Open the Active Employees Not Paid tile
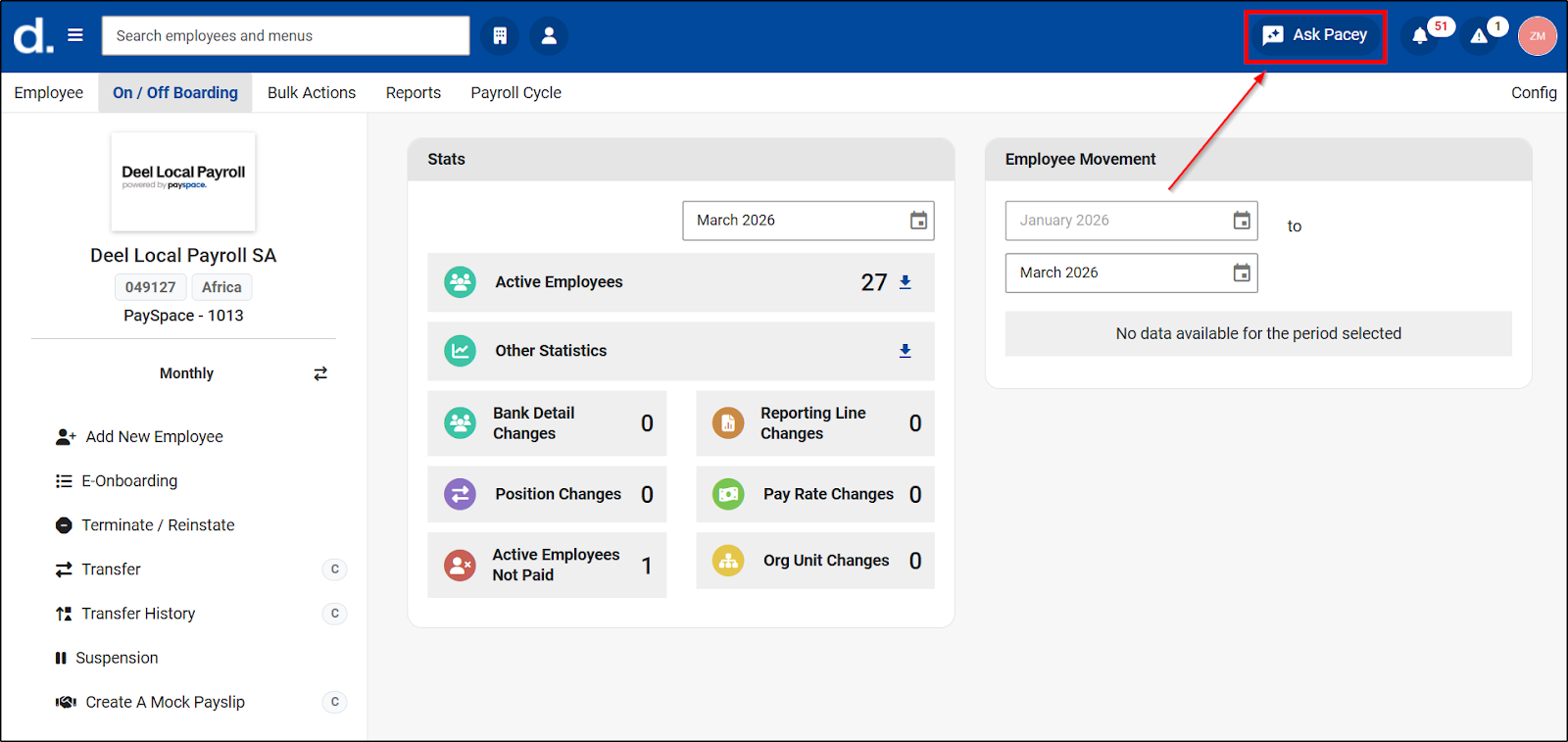 click(547, 565)
